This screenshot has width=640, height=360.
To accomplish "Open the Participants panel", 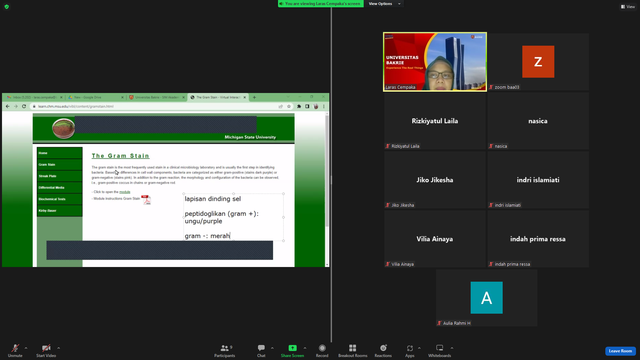I will click(224, 350).
